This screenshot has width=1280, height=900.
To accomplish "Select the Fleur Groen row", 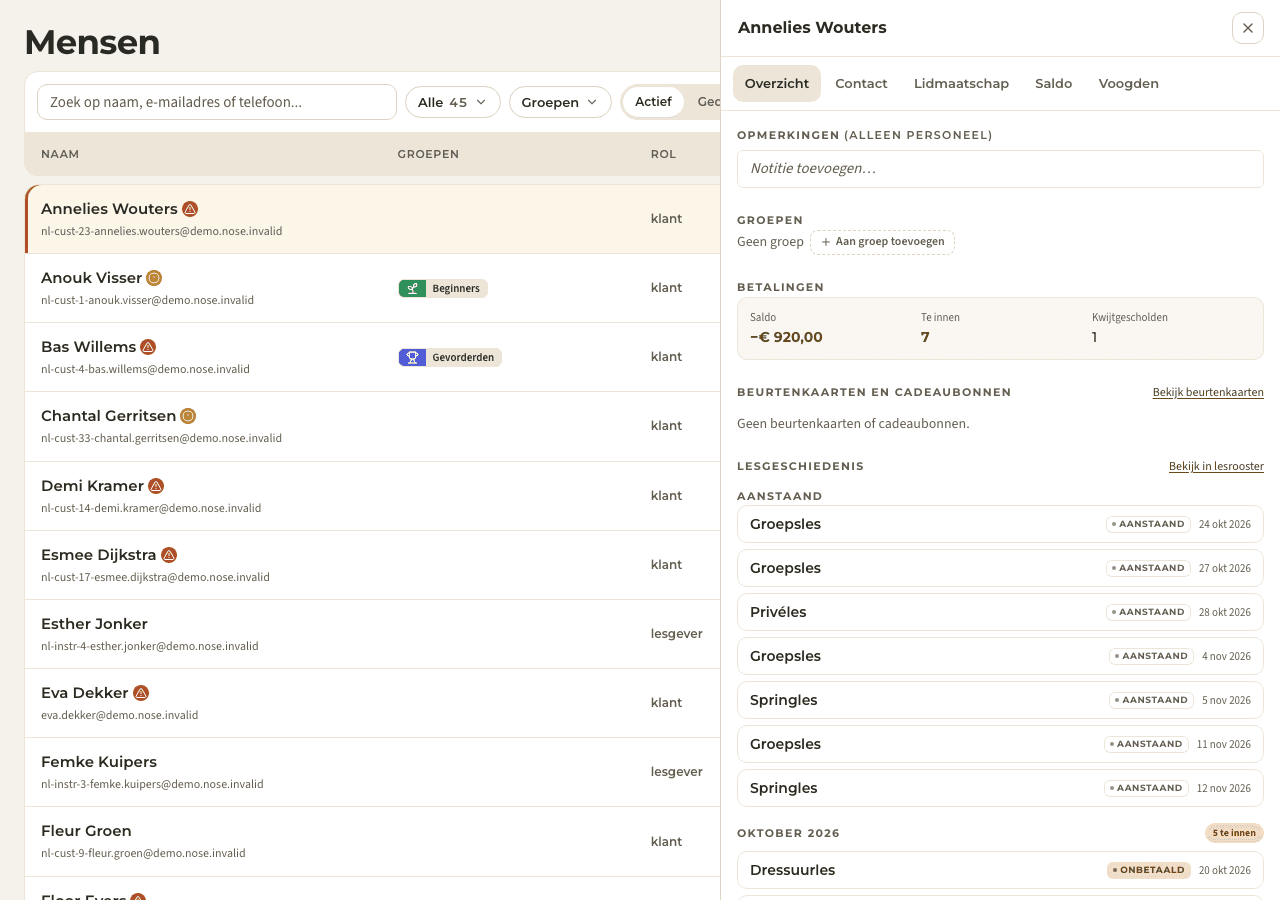I will pyautogui.click(x=373, y=841).
